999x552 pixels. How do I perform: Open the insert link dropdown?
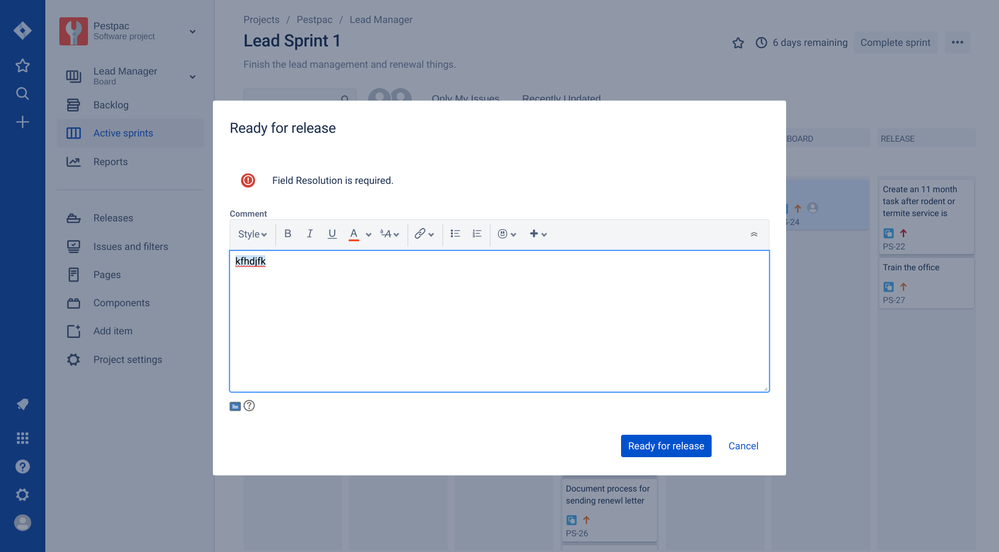(424, 234)
